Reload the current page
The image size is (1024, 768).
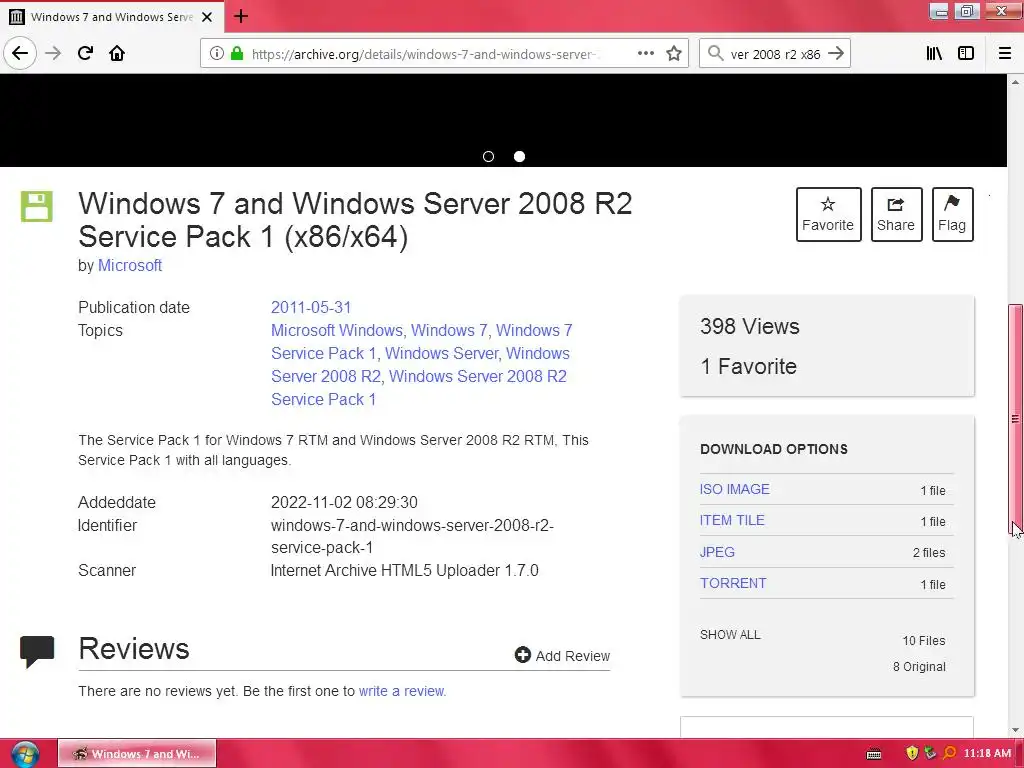point(85,53)
